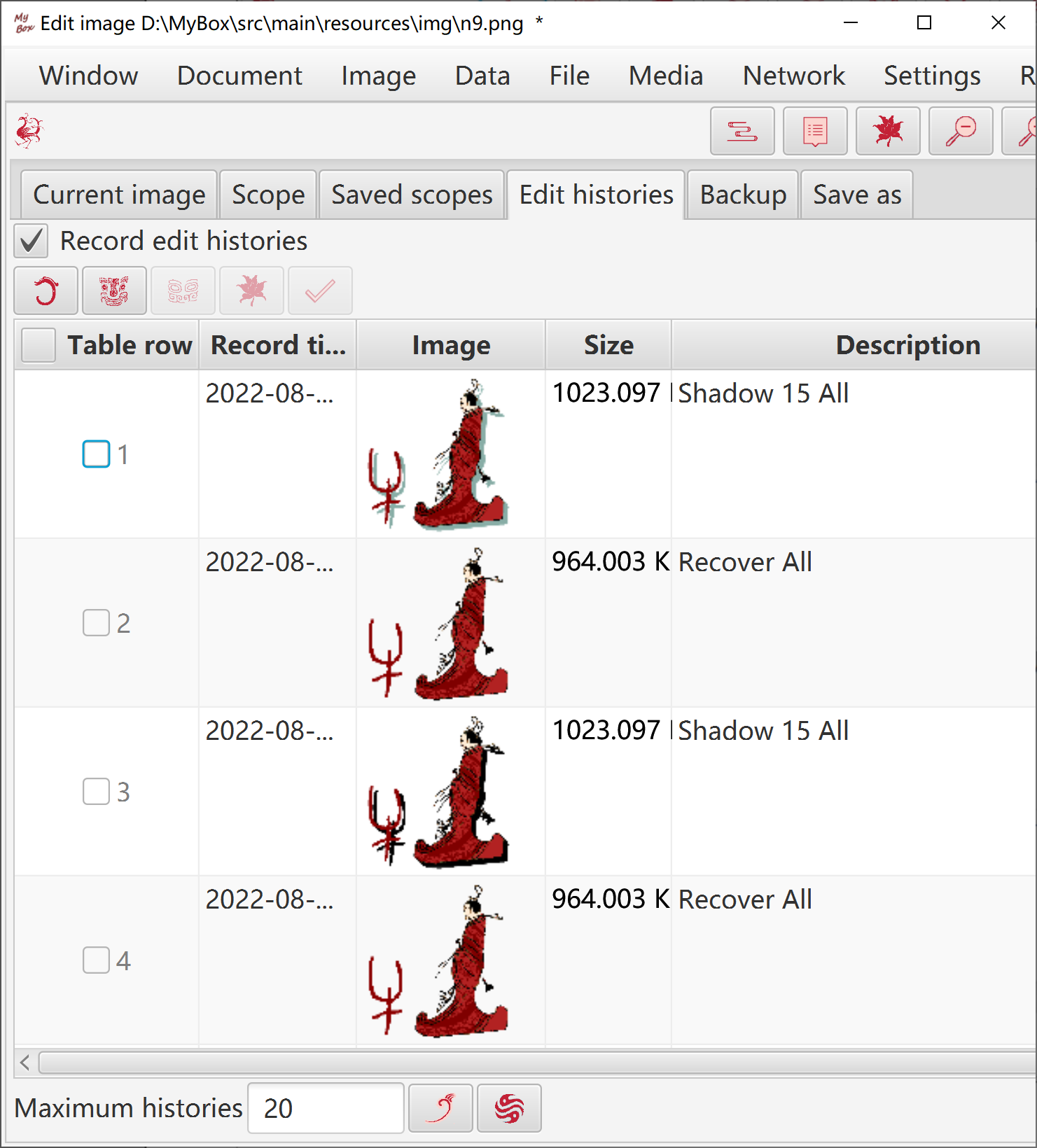The image size is (1037, 1148).
Task: Click the Maximum histories input field
Action: (x=326, y=1108)
